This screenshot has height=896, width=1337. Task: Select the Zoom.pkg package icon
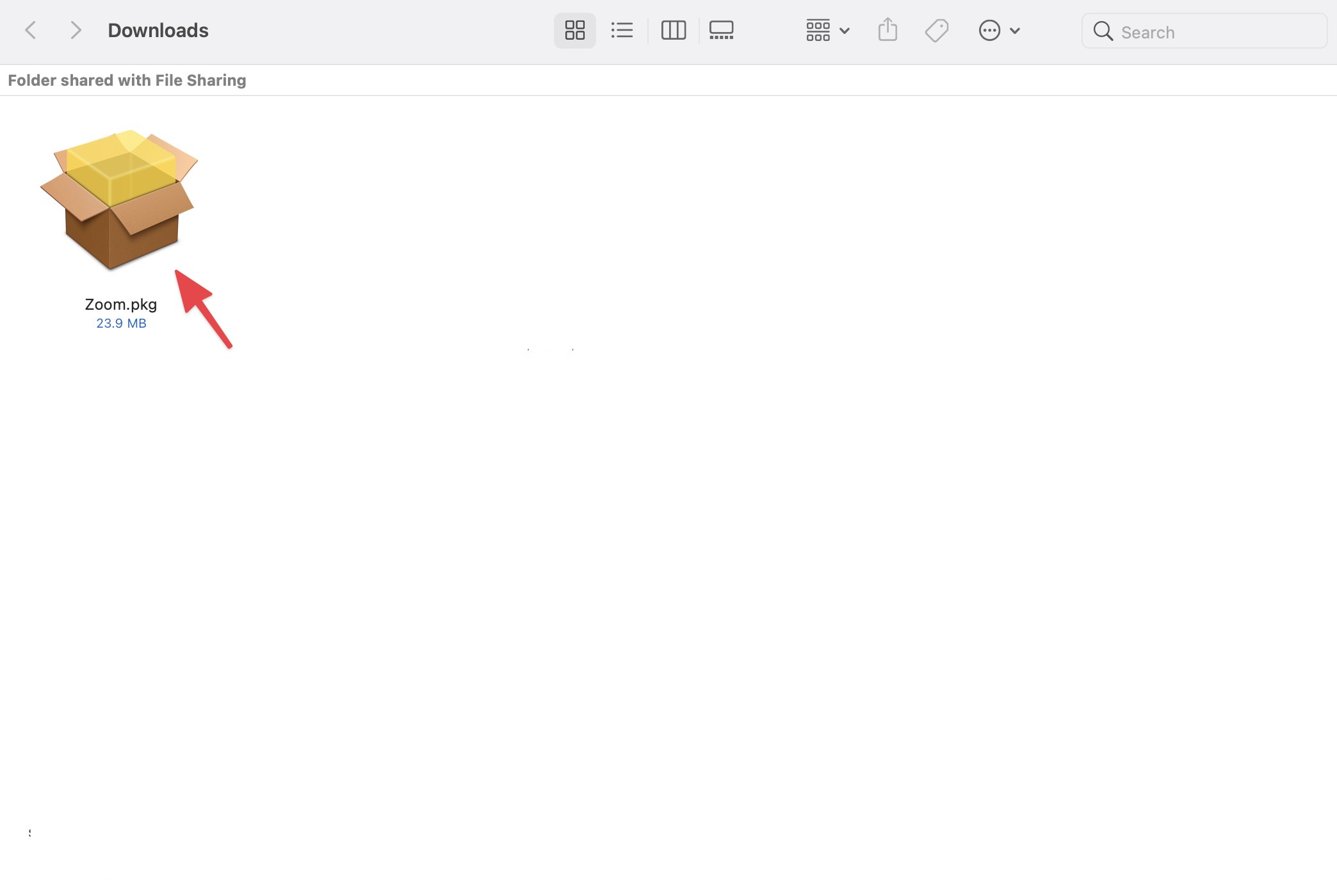pos(120,200)
